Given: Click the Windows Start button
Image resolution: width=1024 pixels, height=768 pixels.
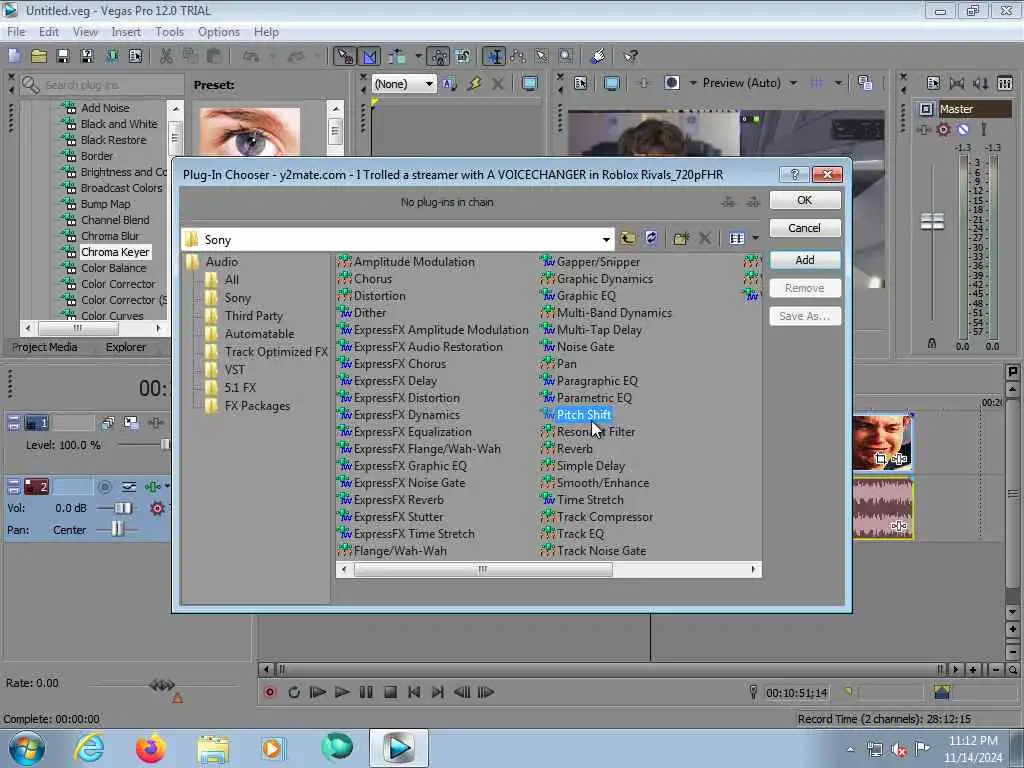Looking at the screenshot, I should tap(26, 748).
